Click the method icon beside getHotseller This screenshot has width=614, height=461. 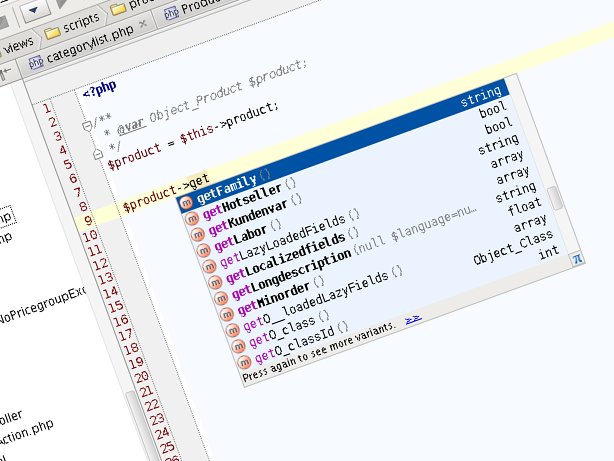pos(192,218)
